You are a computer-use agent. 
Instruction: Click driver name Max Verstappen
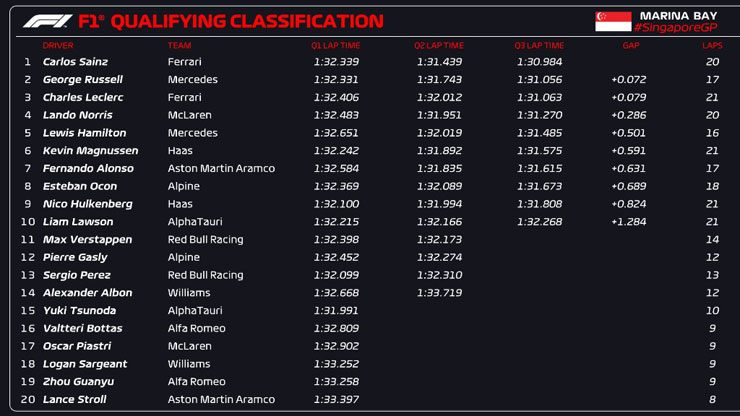tap(85, 240)
